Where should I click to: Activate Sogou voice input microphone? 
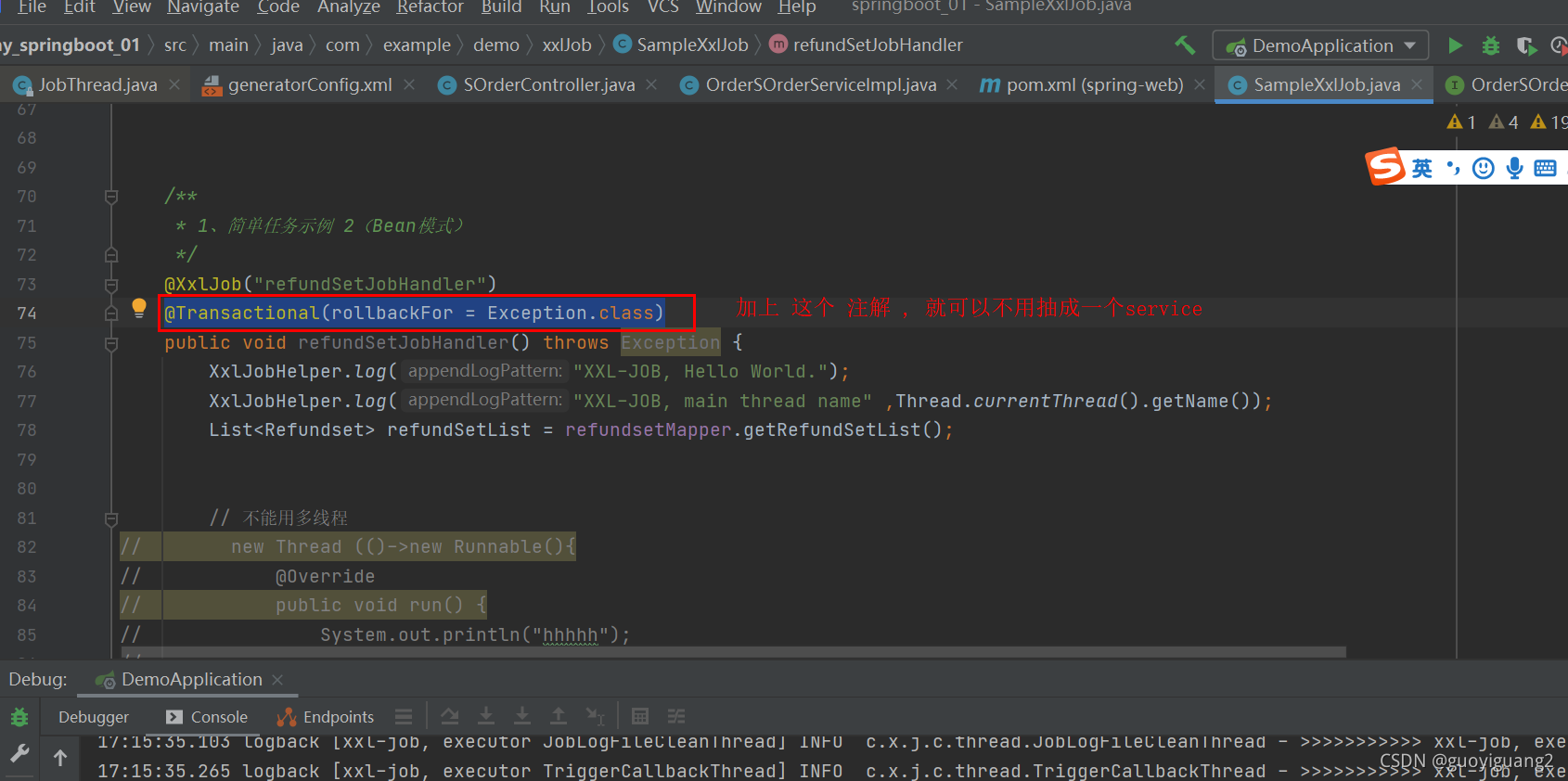(x=1514, y=168)
